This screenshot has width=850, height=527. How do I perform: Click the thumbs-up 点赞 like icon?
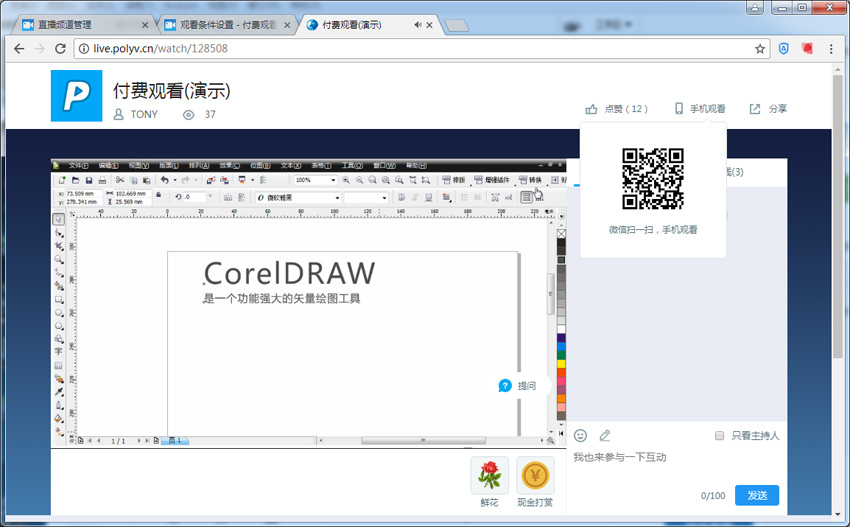592,109
